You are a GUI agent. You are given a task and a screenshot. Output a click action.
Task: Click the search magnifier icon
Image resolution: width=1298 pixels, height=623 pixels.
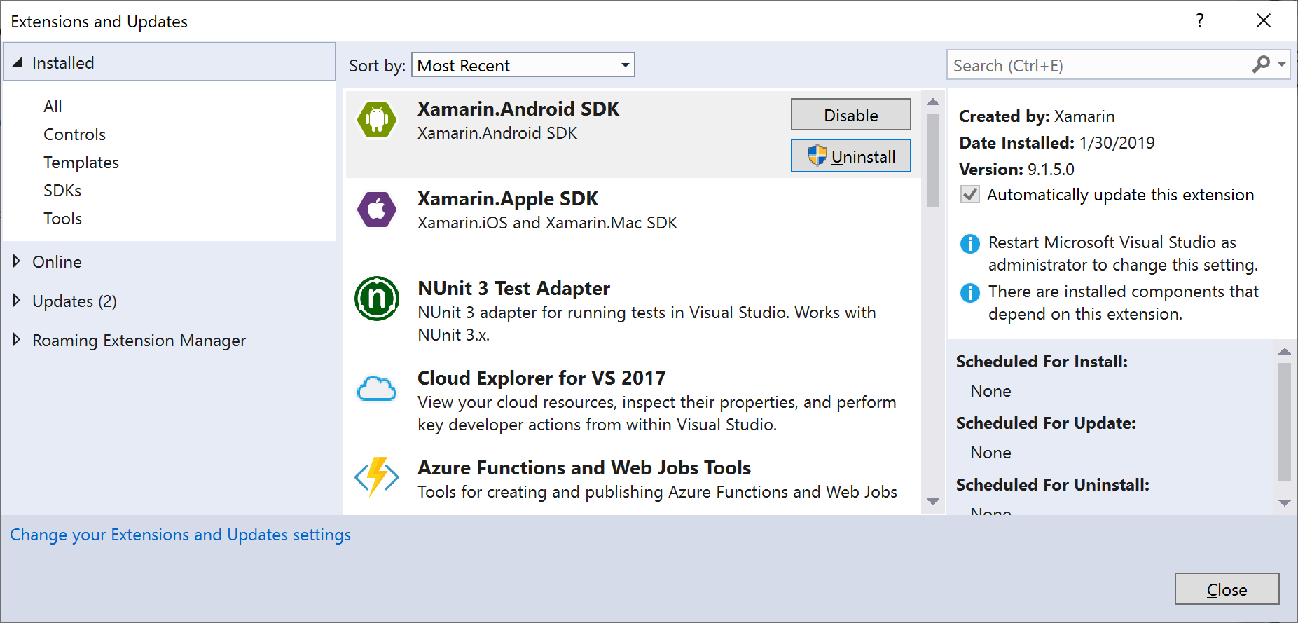[1261, 65]
